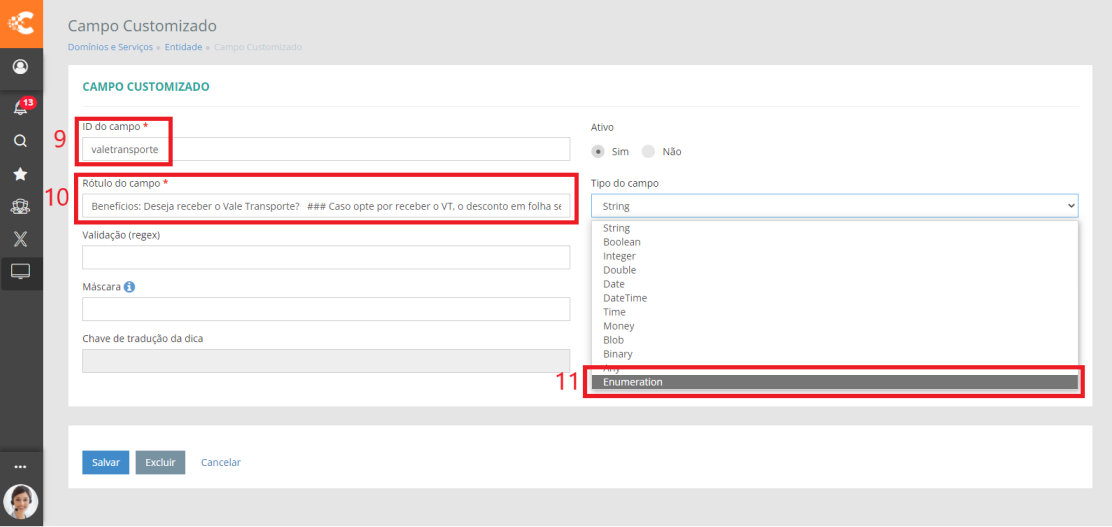Click the Salvar button
Image resolution: width=1112 pixels, height=527 pixels.
[105, 462]
